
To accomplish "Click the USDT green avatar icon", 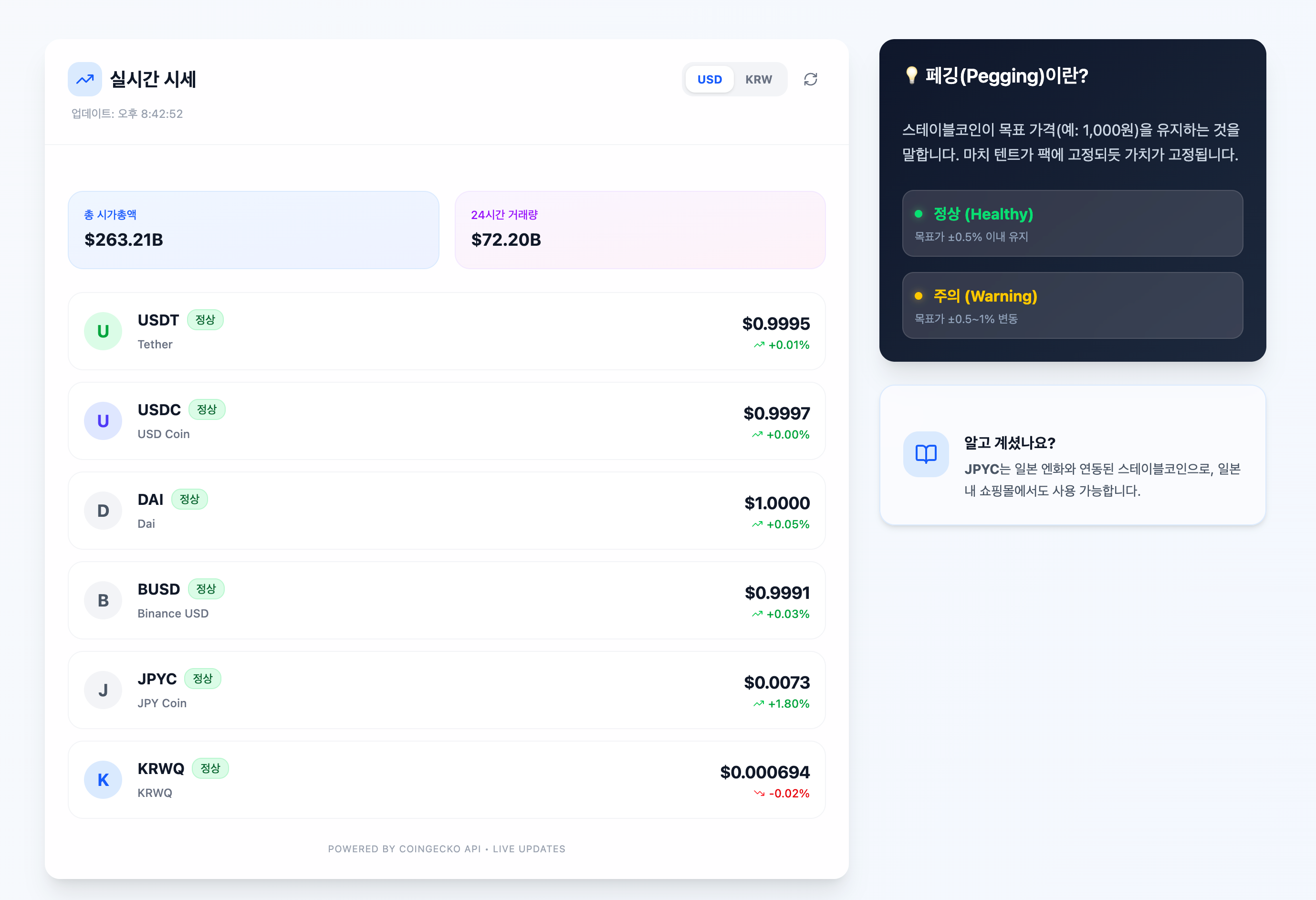I will (x=103, y=331).
